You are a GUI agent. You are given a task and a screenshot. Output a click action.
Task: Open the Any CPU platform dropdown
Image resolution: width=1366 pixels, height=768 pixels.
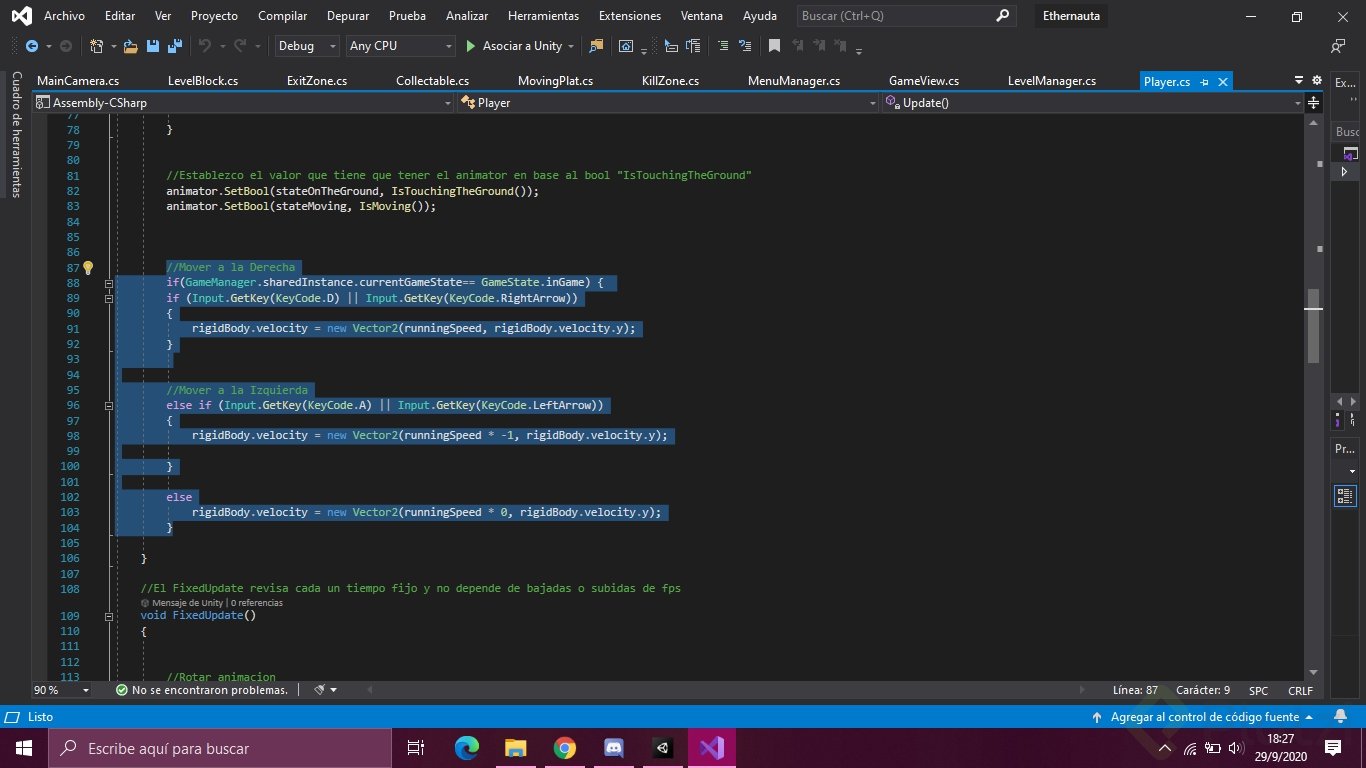(x=400, y=46)
